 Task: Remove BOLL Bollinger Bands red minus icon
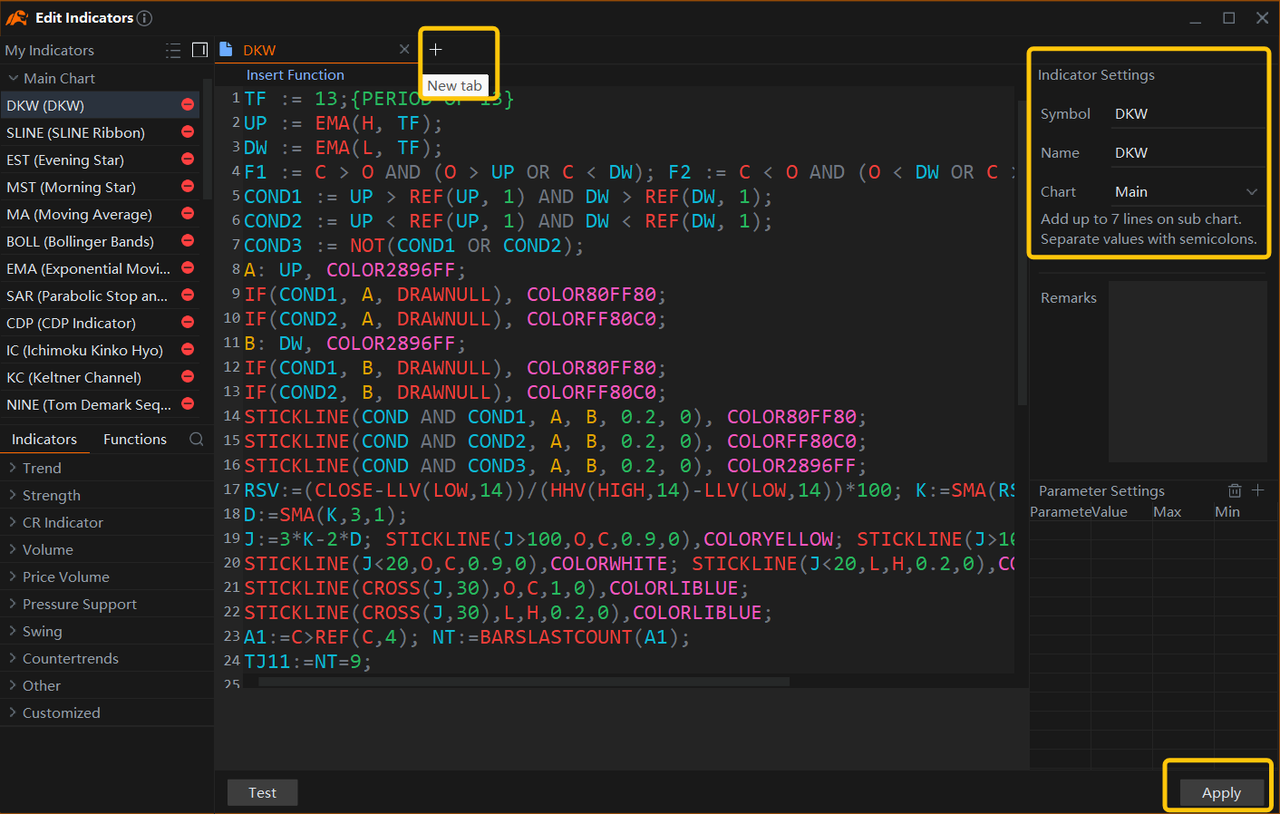tap(187, 241)
